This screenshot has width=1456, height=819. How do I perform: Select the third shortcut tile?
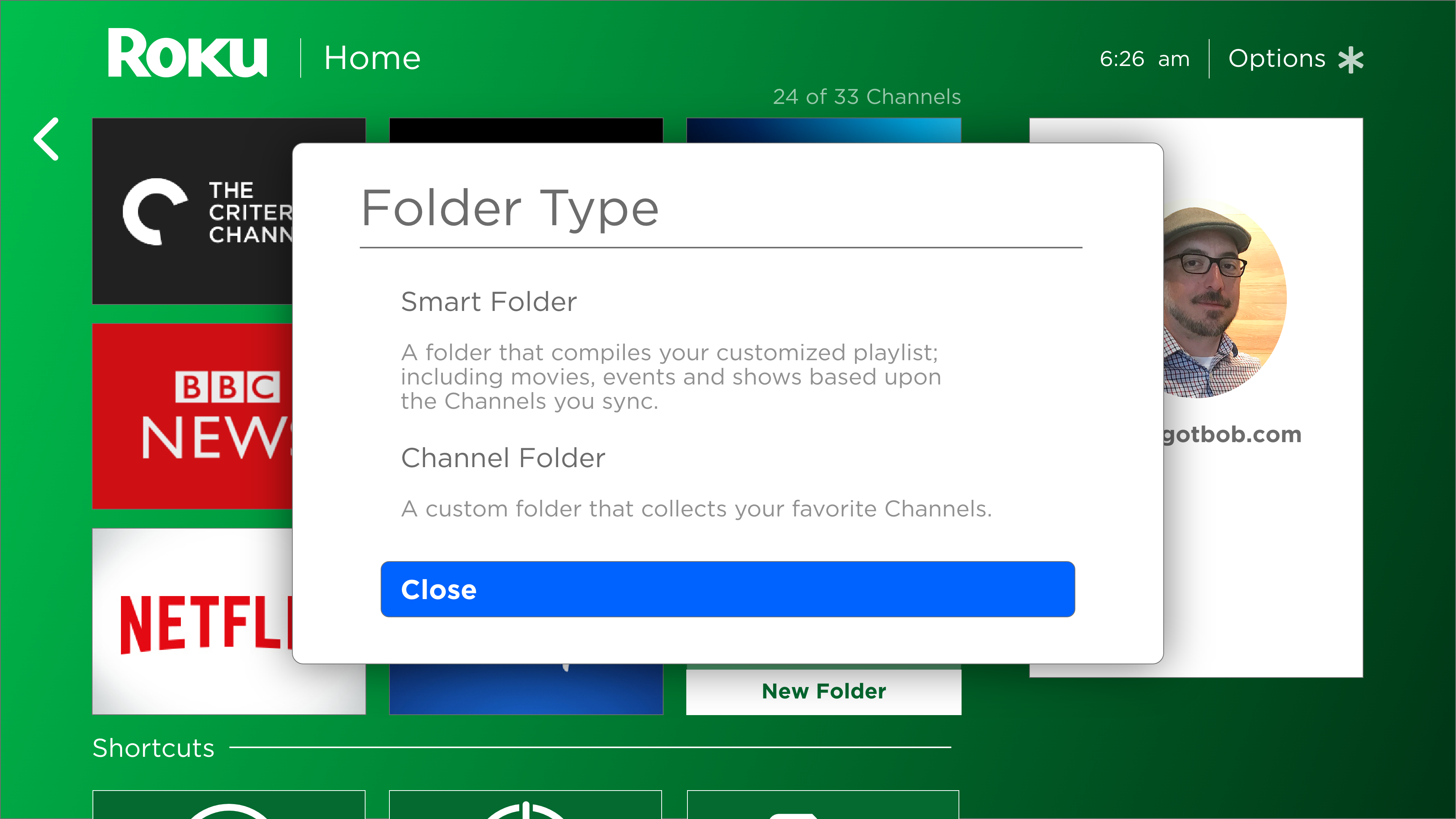tap(823, 805)
